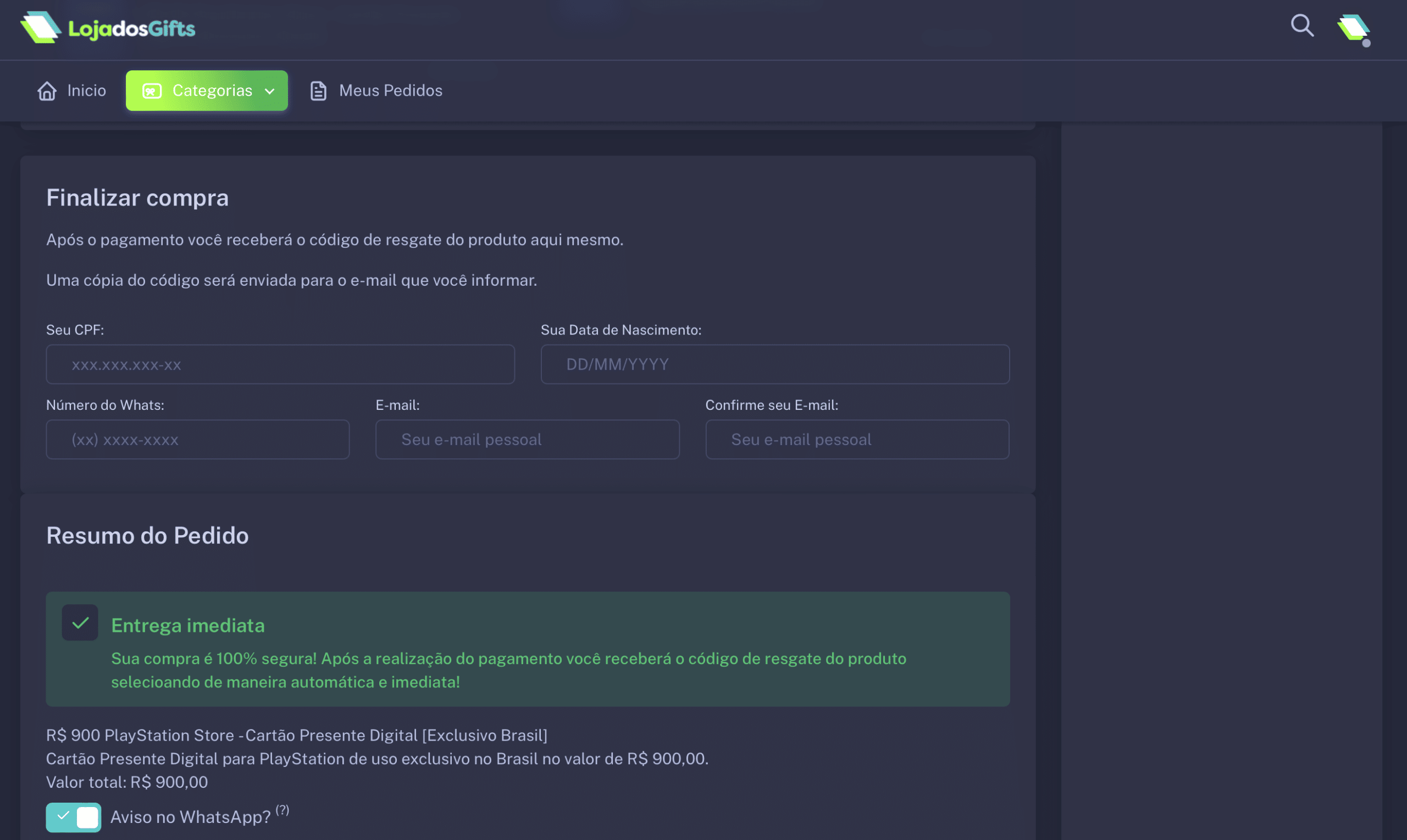
Task: Open the user profile avatar icon
Action: (1354, 30)
